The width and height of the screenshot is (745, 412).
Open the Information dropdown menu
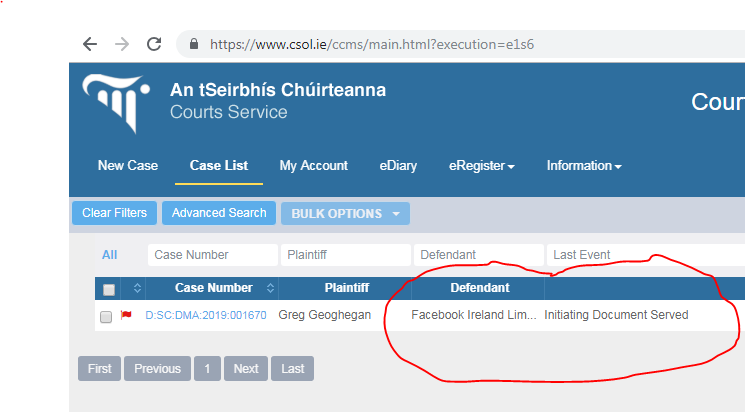point(584,165)
